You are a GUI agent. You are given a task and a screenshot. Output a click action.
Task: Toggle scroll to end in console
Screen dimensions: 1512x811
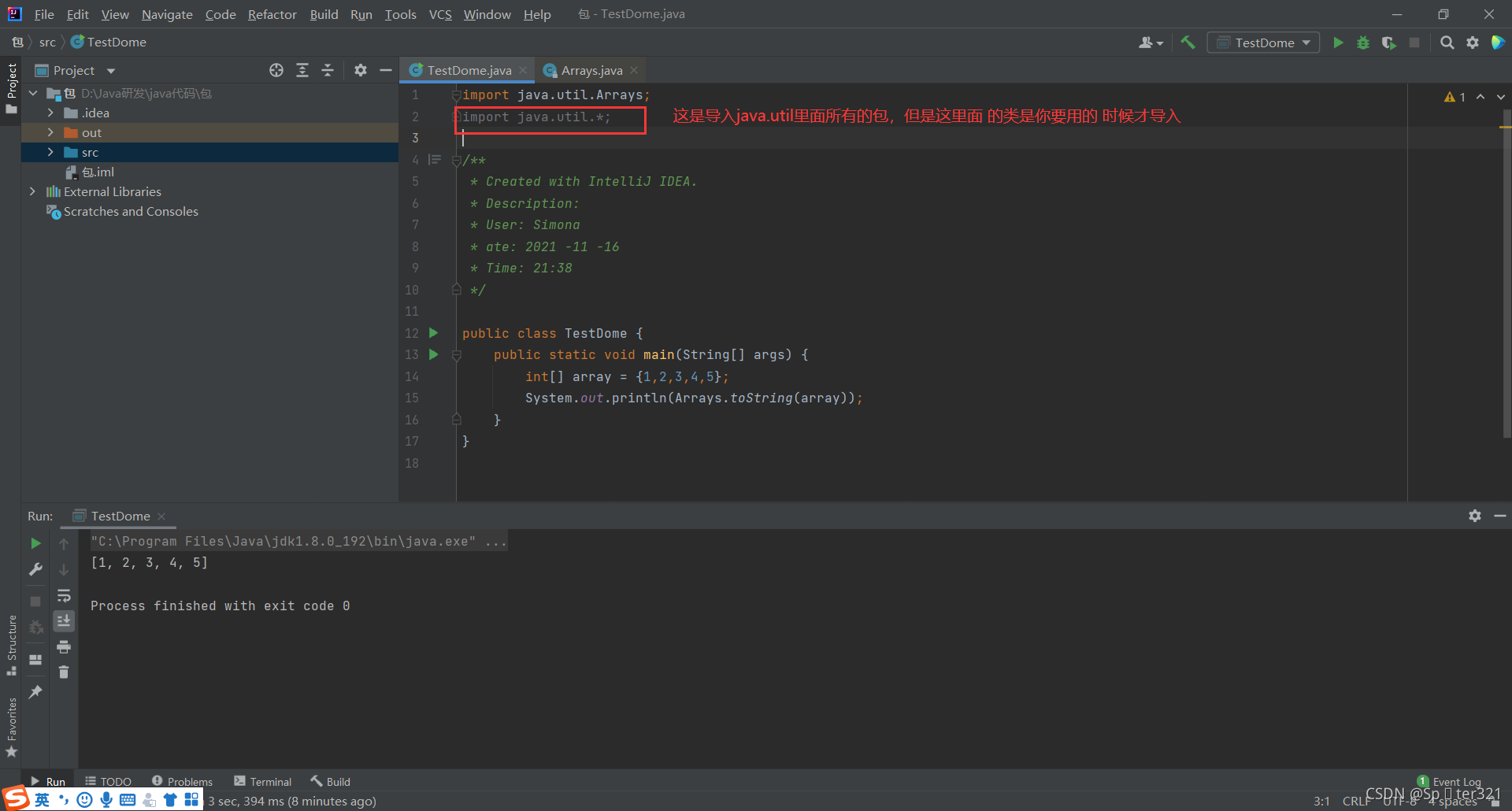coord(64,621)
